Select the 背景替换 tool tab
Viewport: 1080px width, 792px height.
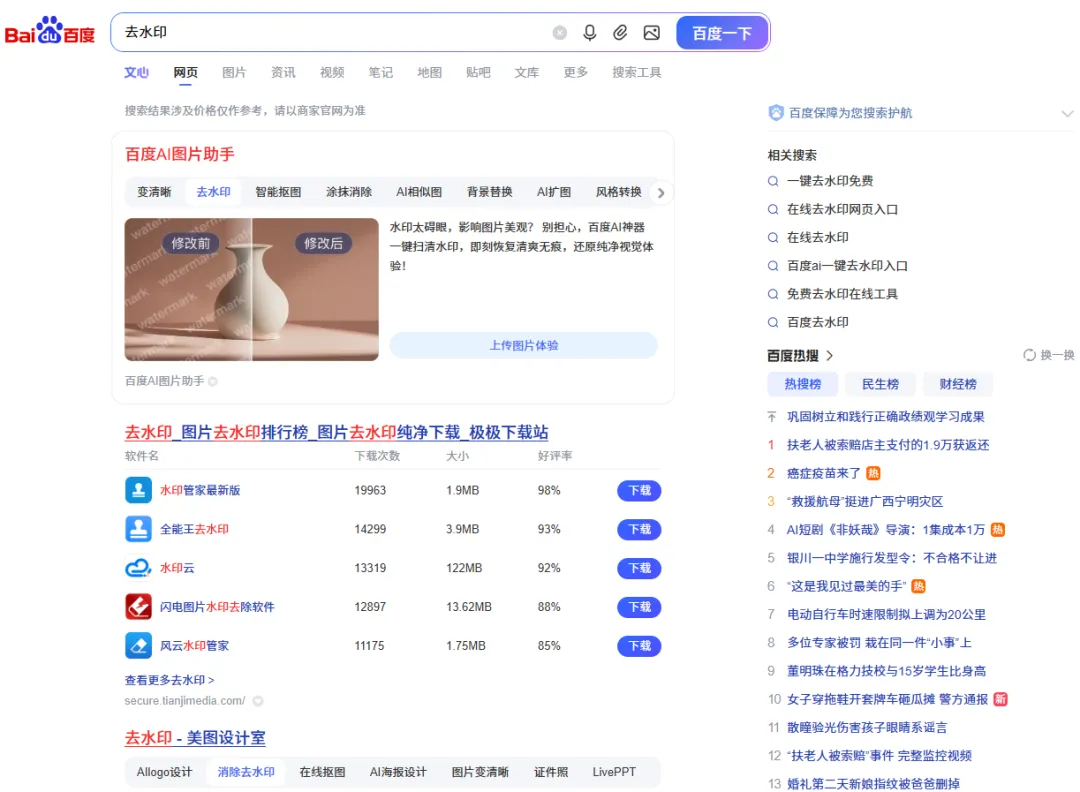[x=490, y=192]
